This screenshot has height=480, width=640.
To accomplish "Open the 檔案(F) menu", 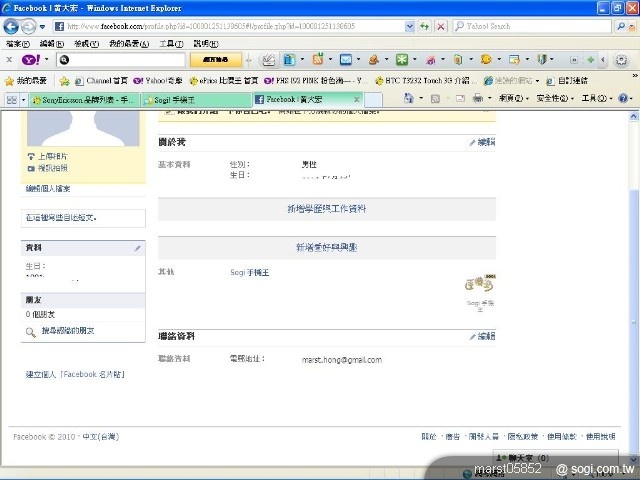I will [x=18, y=44].
